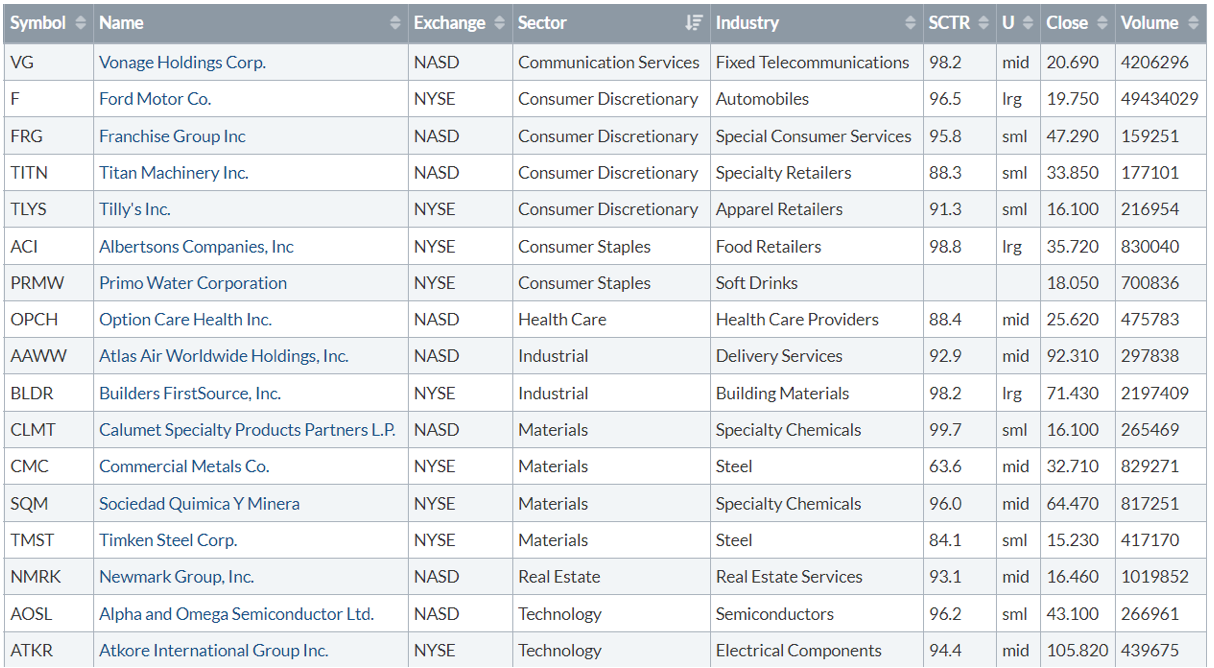Viewport: 1214px width, 668px height.
Task: Open the Ford Motor Co. link
Action: point(155,99)
